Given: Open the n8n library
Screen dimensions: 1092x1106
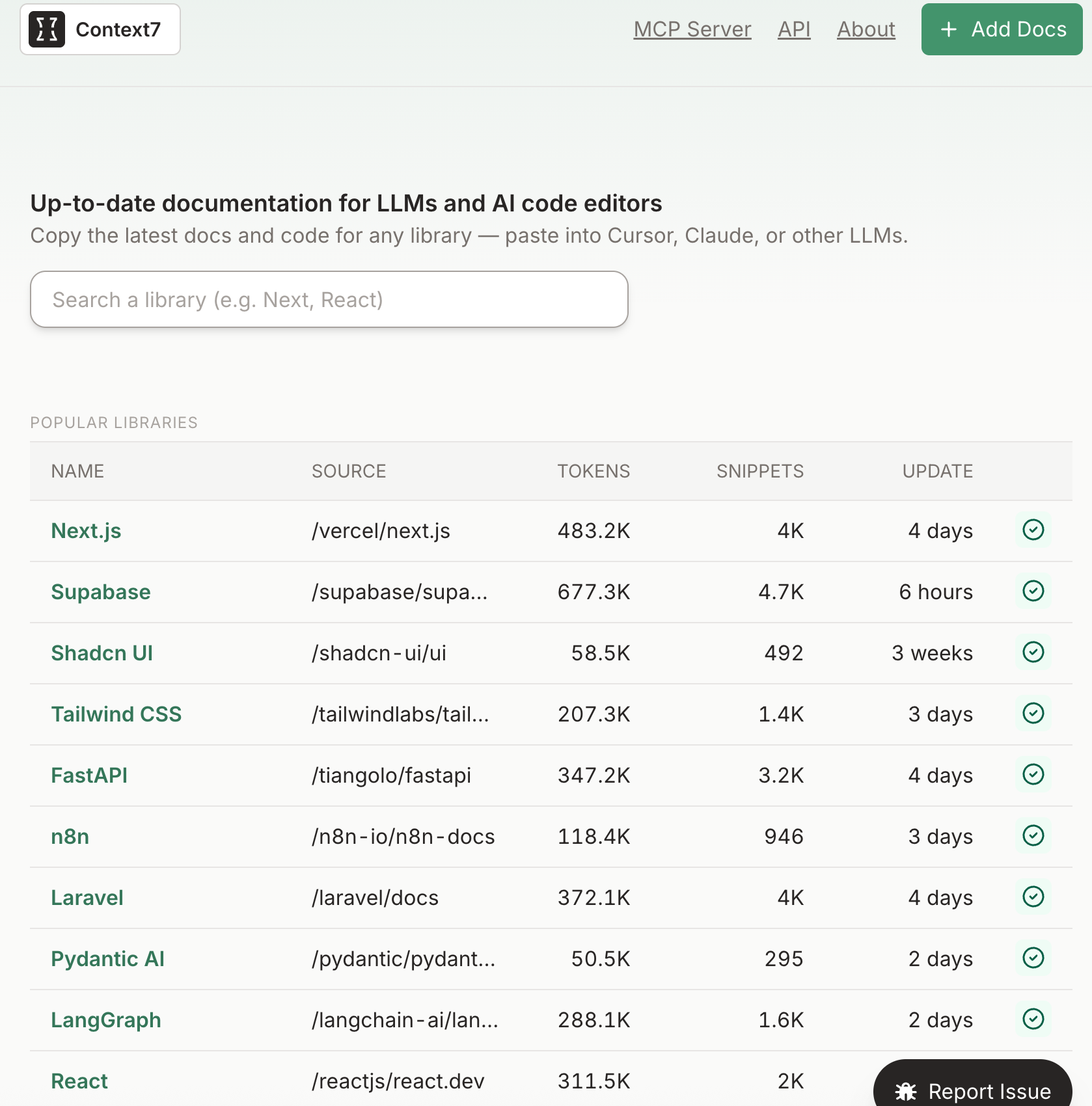Looking at the screenshot, I should pos(70,837).
